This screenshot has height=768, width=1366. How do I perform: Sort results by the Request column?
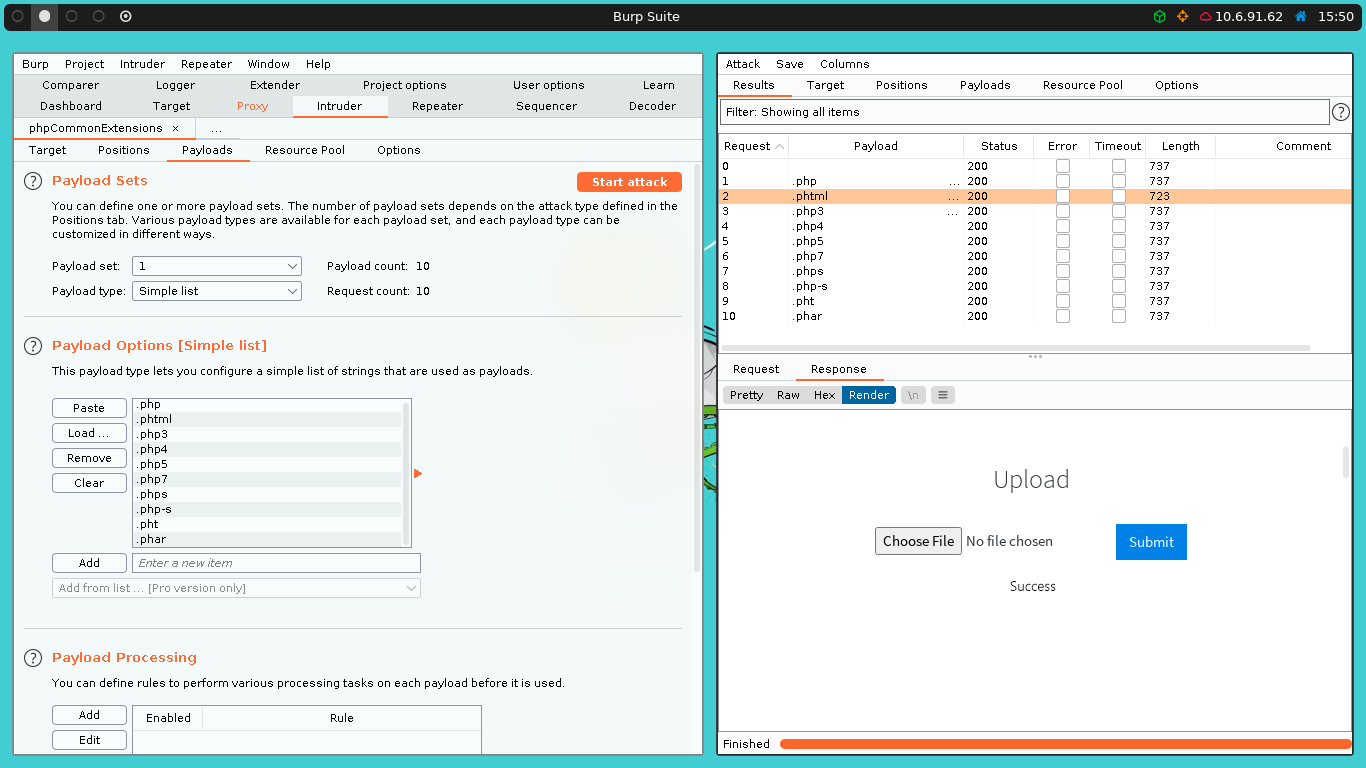pyautogui.click(x=753, y=146)
